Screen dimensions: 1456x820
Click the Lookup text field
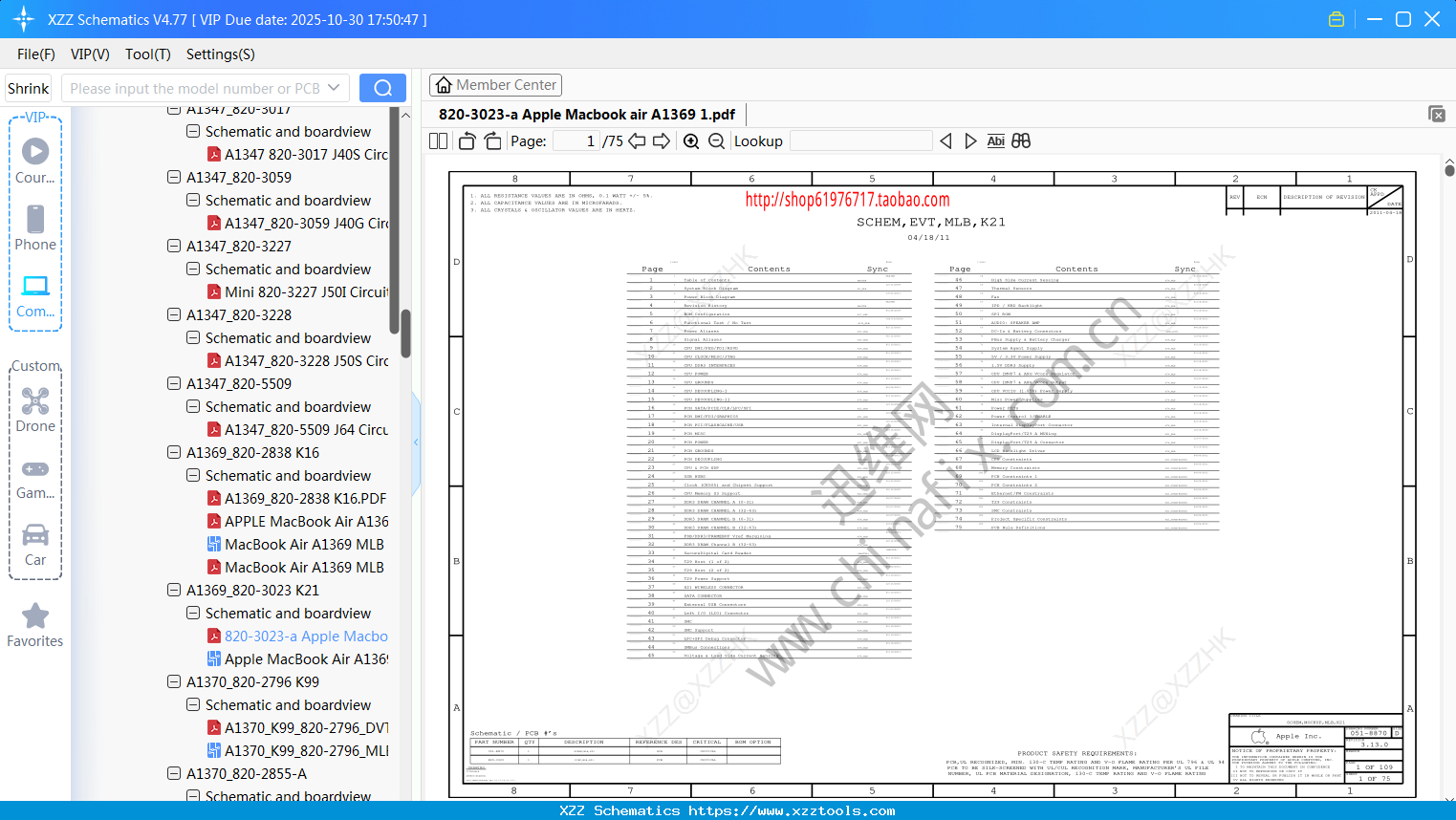click(x=861, y=141)
